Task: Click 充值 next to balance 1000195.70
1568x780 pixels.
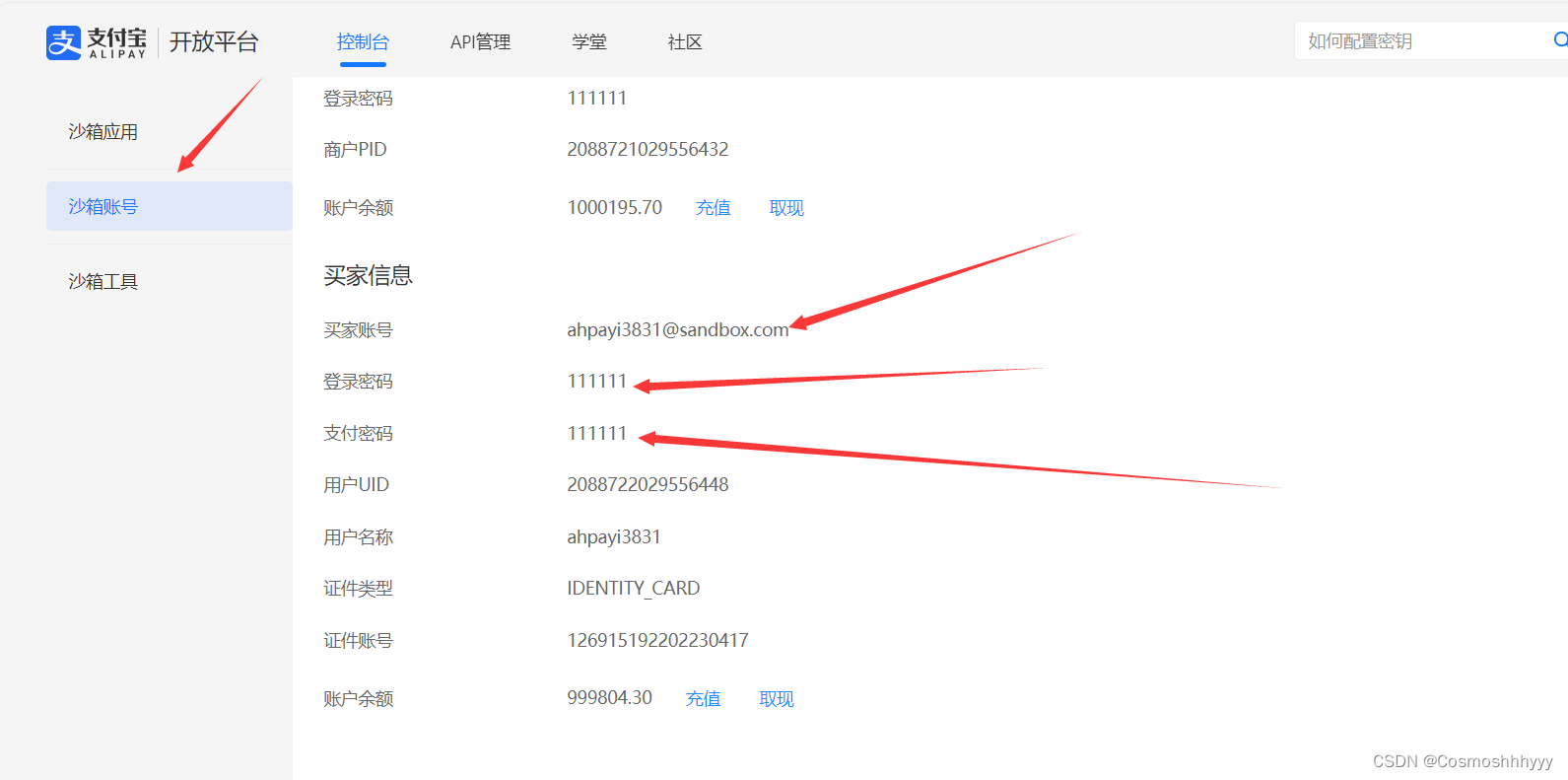Action: click(714, 208)
